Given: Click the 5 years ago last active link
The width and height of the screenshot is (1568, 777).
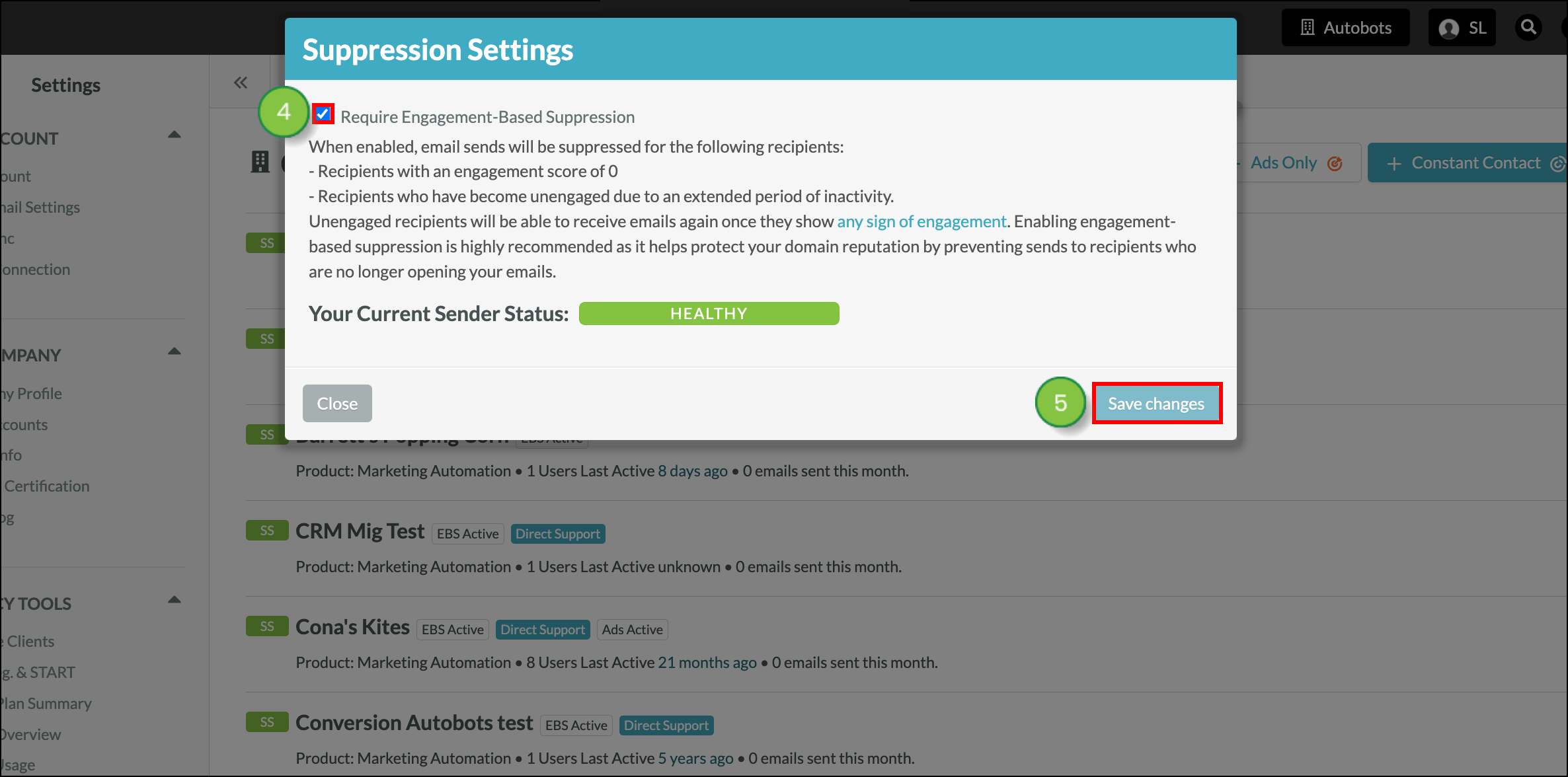Looking at the screenshot, I should (x=695, y=758).
